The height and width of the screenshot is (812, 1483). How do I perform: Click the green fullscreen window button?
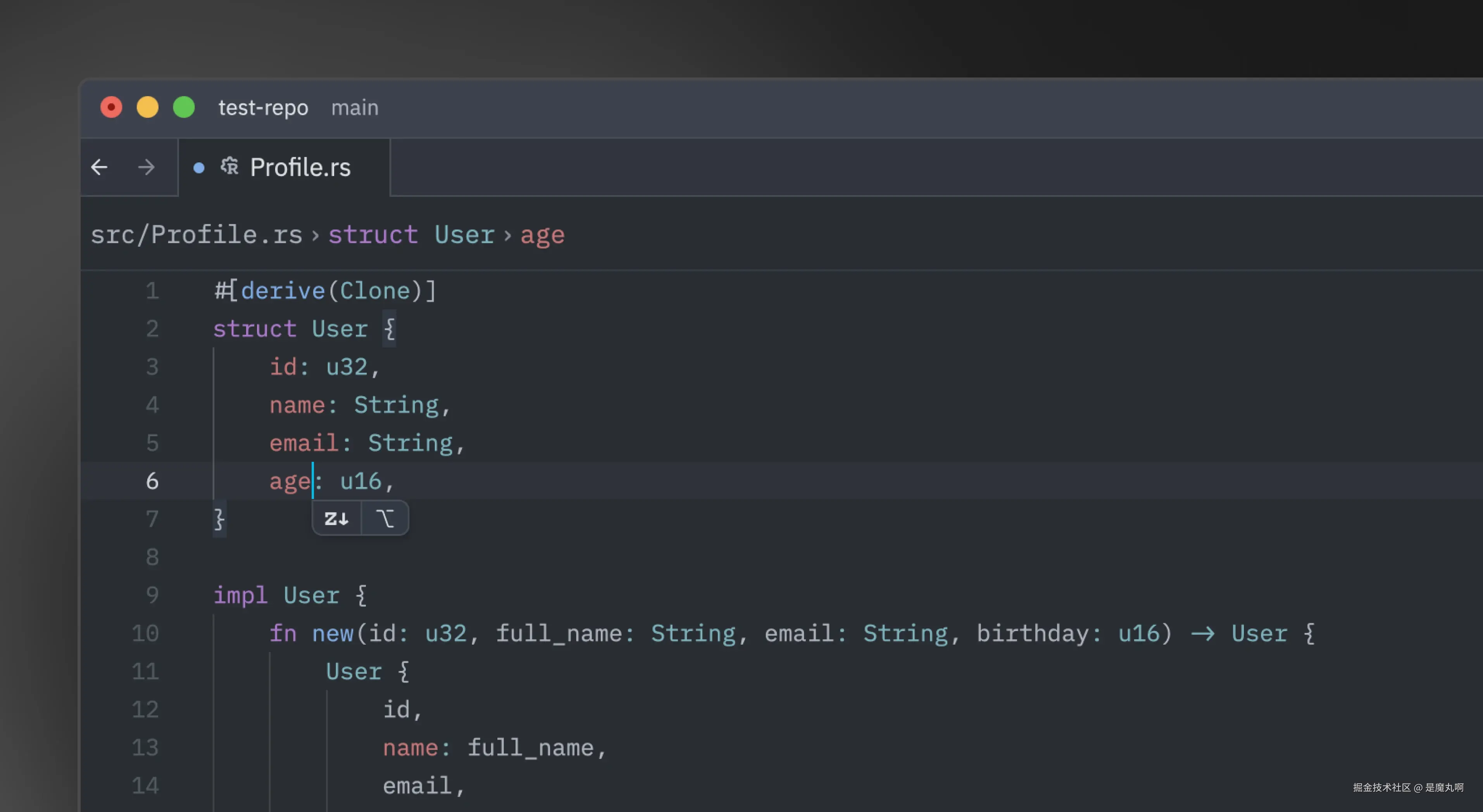pyautogui.click(x=184, y=107)
